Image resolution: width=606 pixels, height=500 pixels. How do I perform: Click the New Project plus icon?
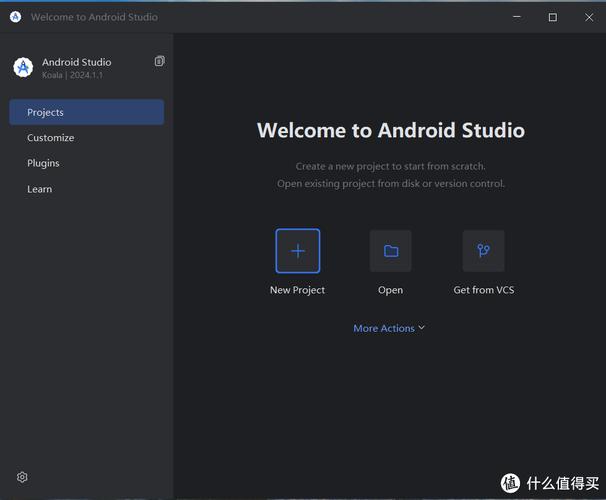click(x=298, y=251)
